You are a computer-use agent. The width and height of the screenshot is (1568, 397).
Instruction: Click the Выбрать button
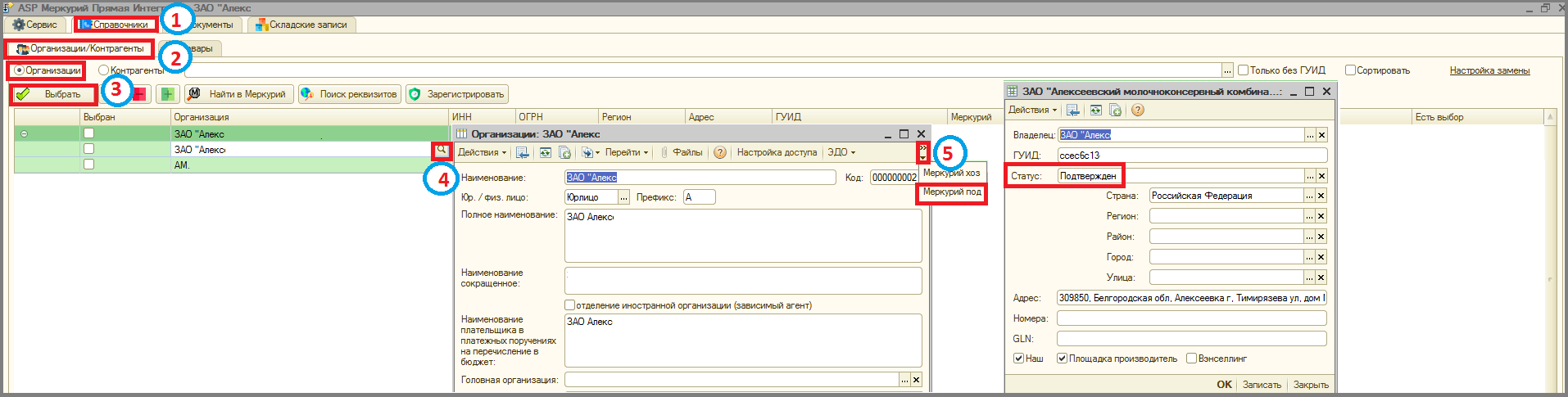pos(53,94)
